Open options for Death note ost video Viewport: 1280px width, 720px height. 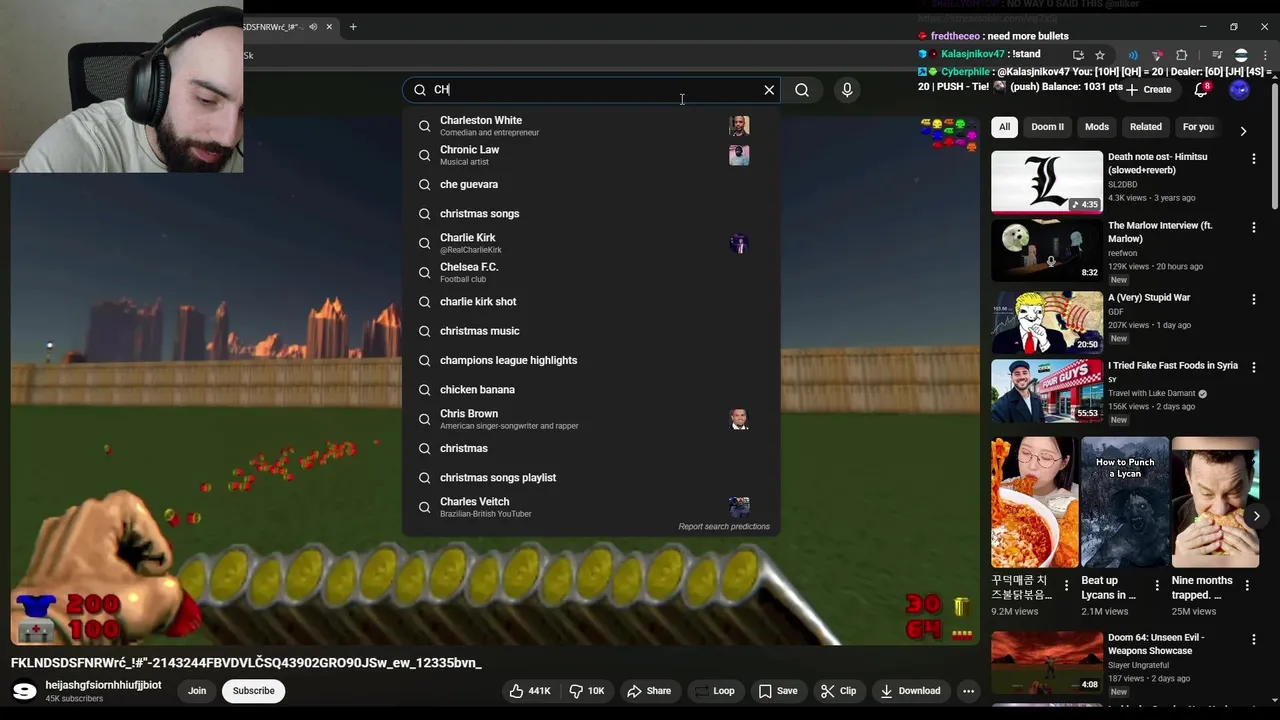[1253, 158]
